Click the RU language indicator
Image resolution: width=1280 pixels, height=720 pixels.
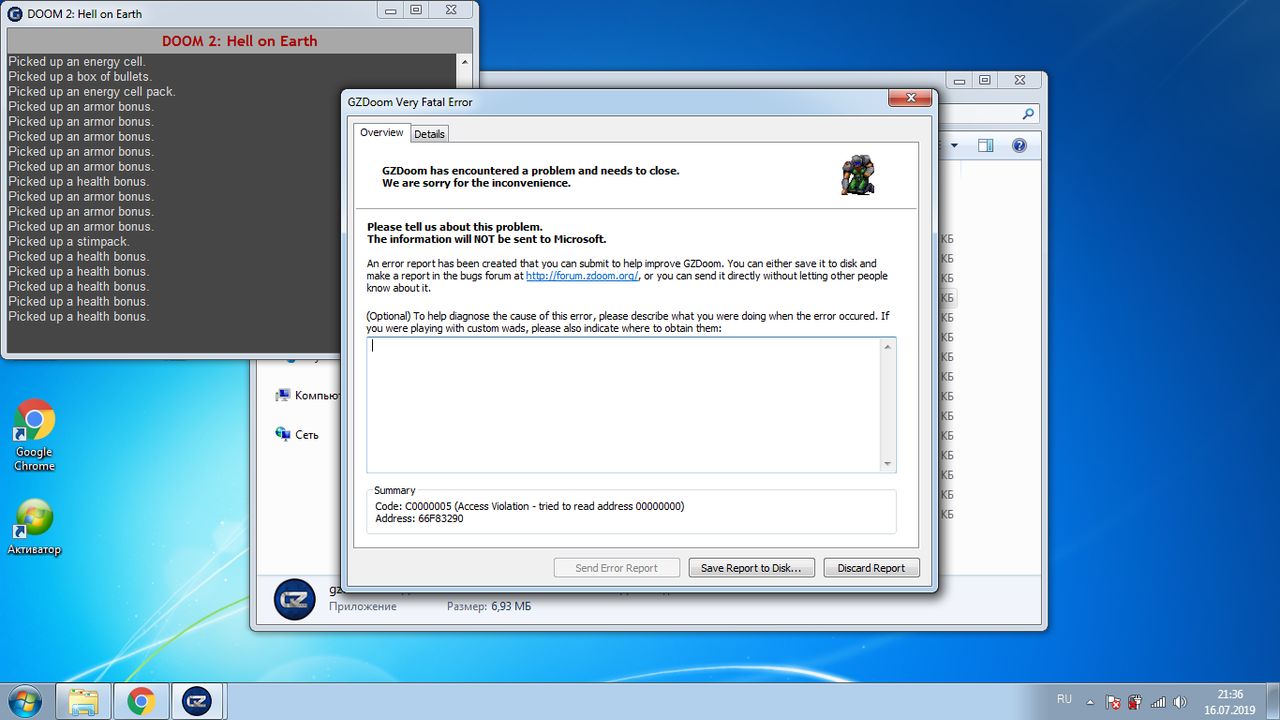pos(1064,699)
